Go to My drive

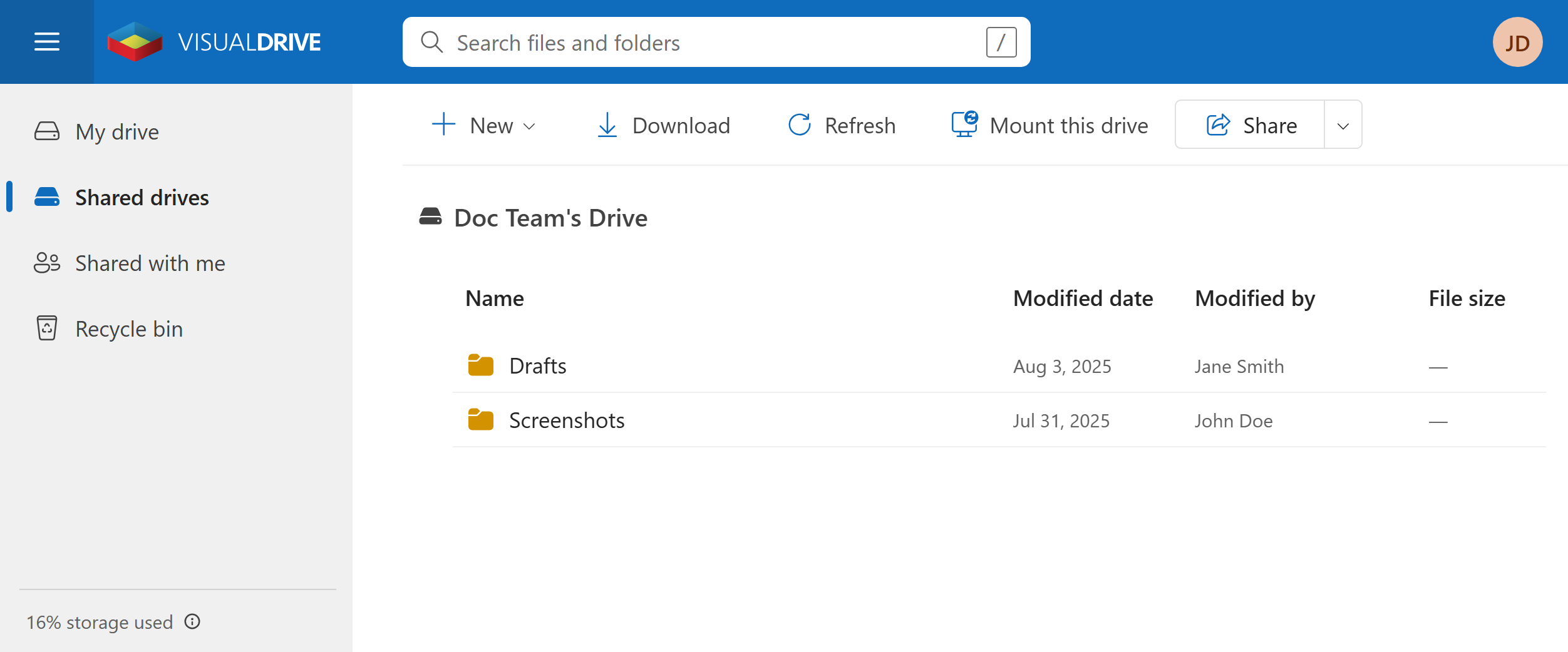click(116, 131)
